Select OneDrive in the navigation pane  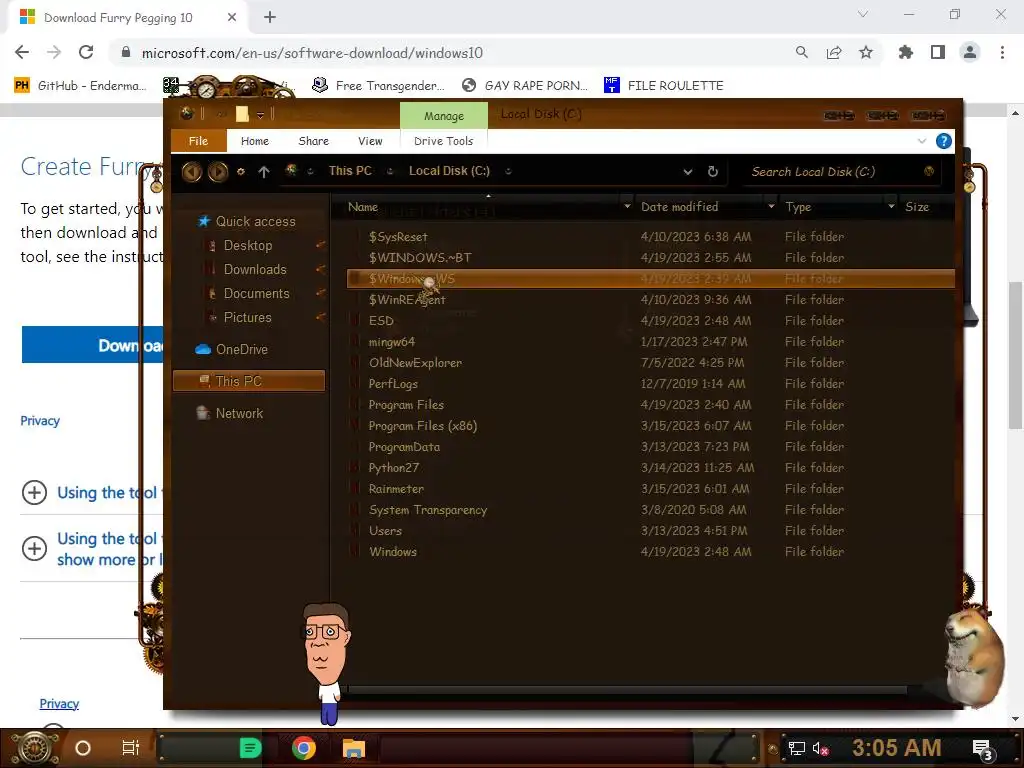pos(242,349)
